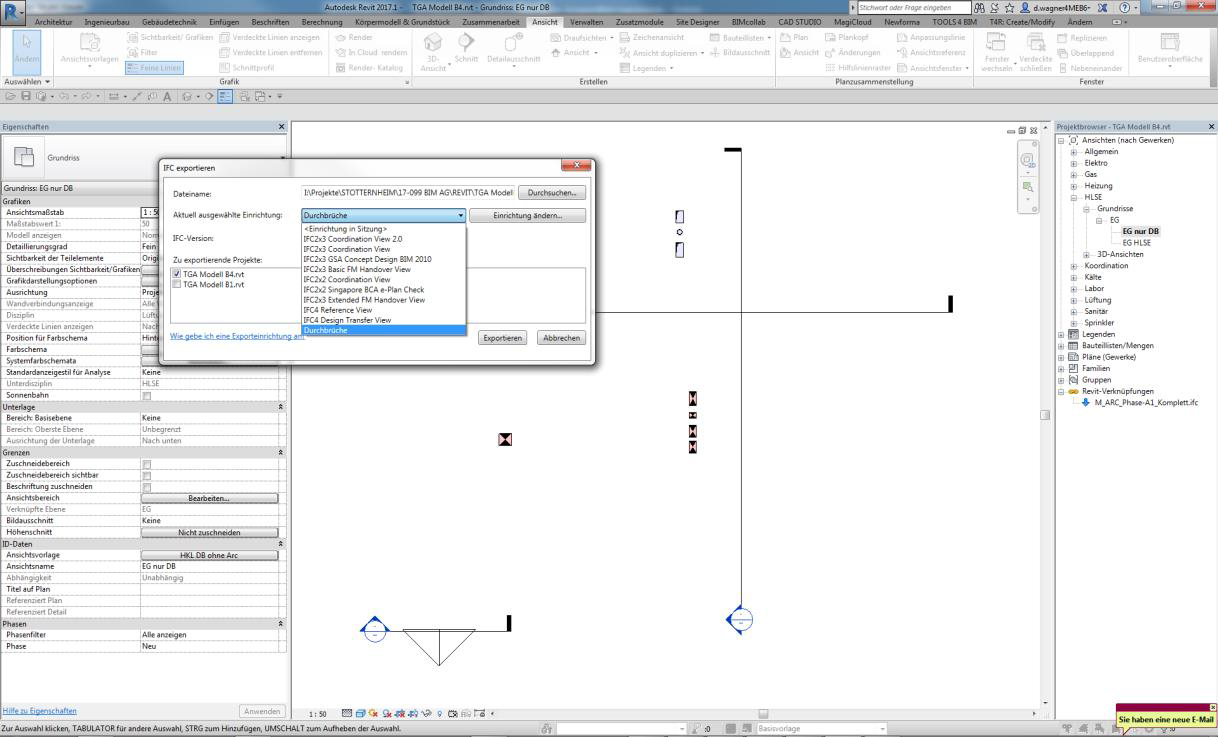1218x737 pixels.
Task: Close the IFC exportieren dialog
Action: coord(575,166)
